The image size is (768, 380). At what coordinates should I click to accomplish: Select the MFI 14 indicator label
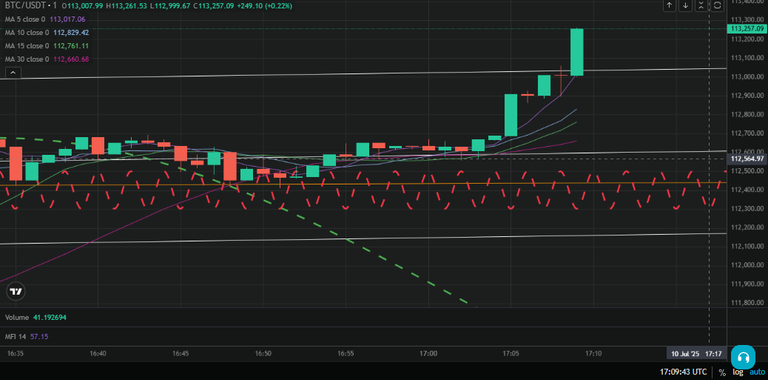16,336
